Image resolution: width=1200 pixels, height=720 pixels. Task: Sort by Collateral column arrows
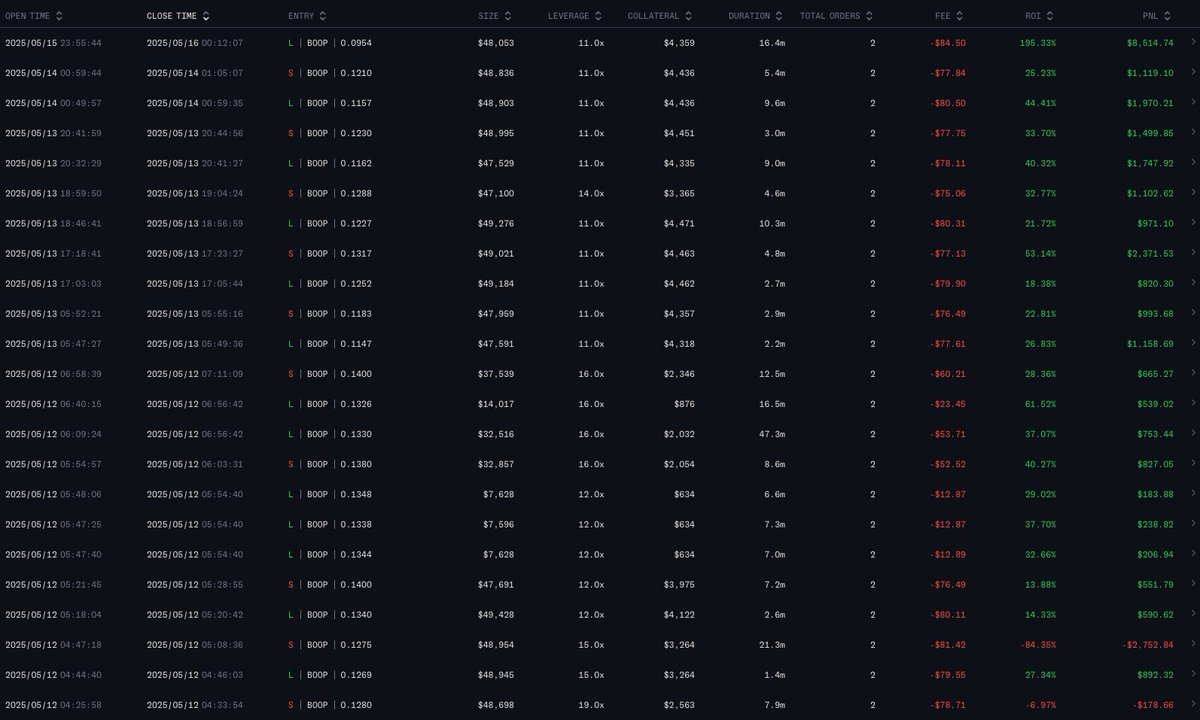[x=689, y=16]
